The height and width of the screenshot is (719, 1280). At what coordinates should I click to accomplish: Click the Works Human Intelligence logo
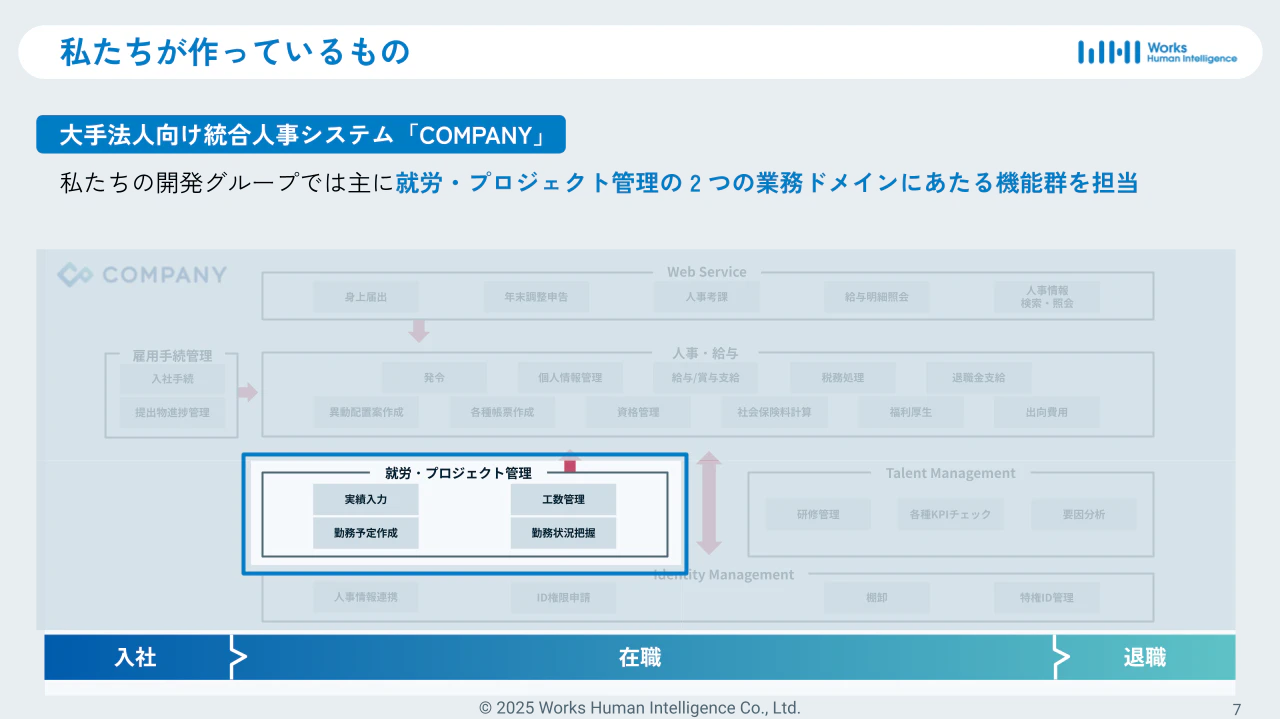(x=1157, y=52)
